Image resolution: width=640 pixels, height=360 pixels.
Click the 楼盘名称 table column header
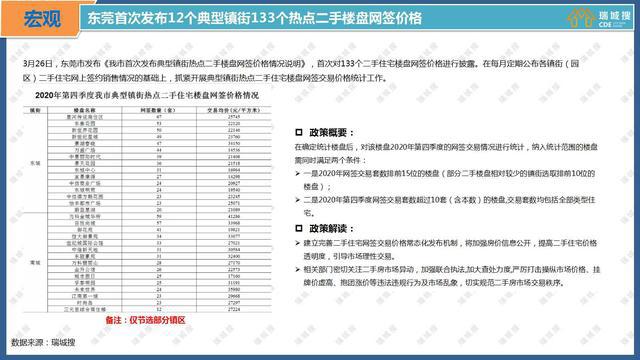84,110
